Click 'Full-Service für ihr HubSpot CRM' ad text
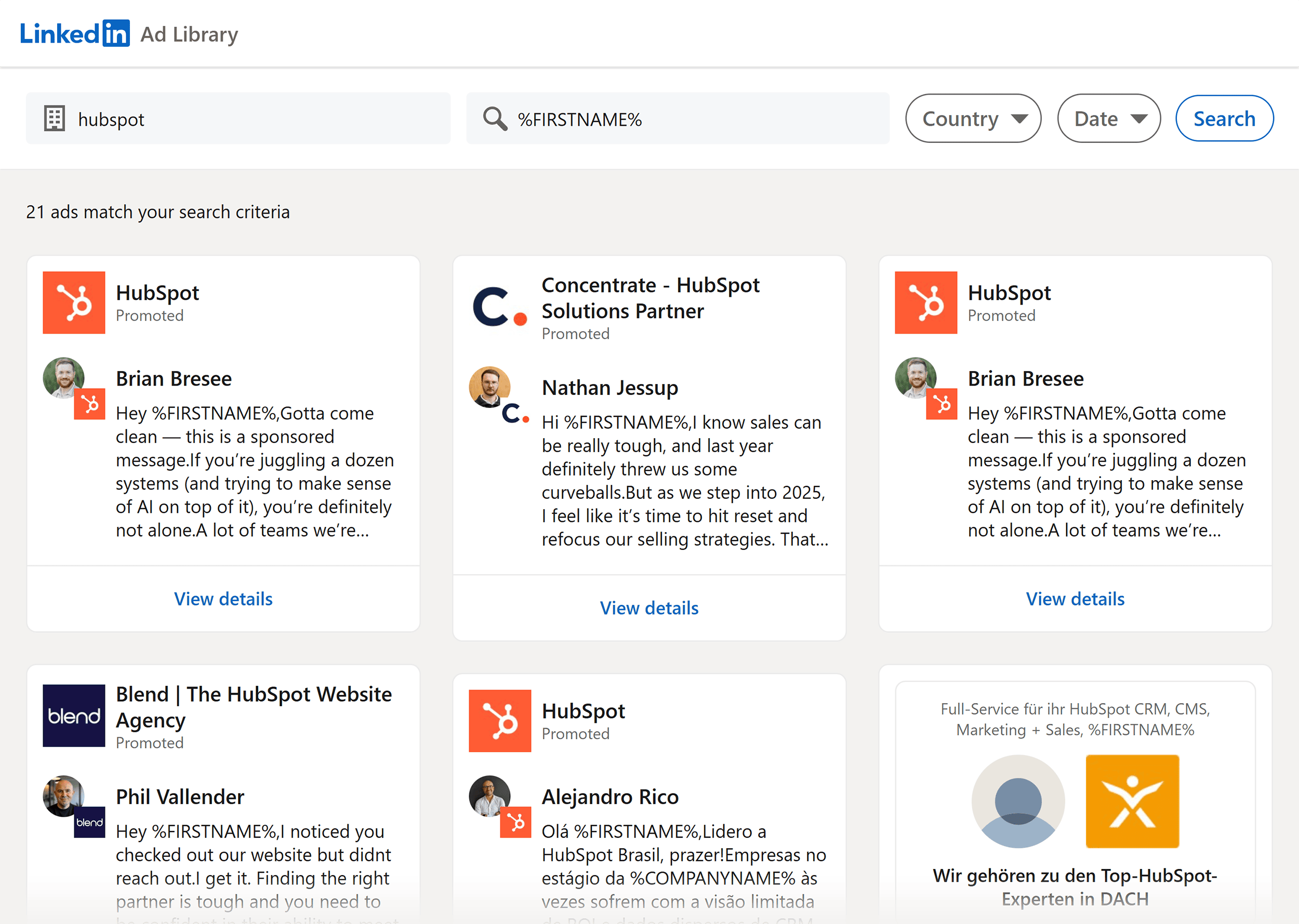The image size is (1299, 924). (x=1076, y=720)
